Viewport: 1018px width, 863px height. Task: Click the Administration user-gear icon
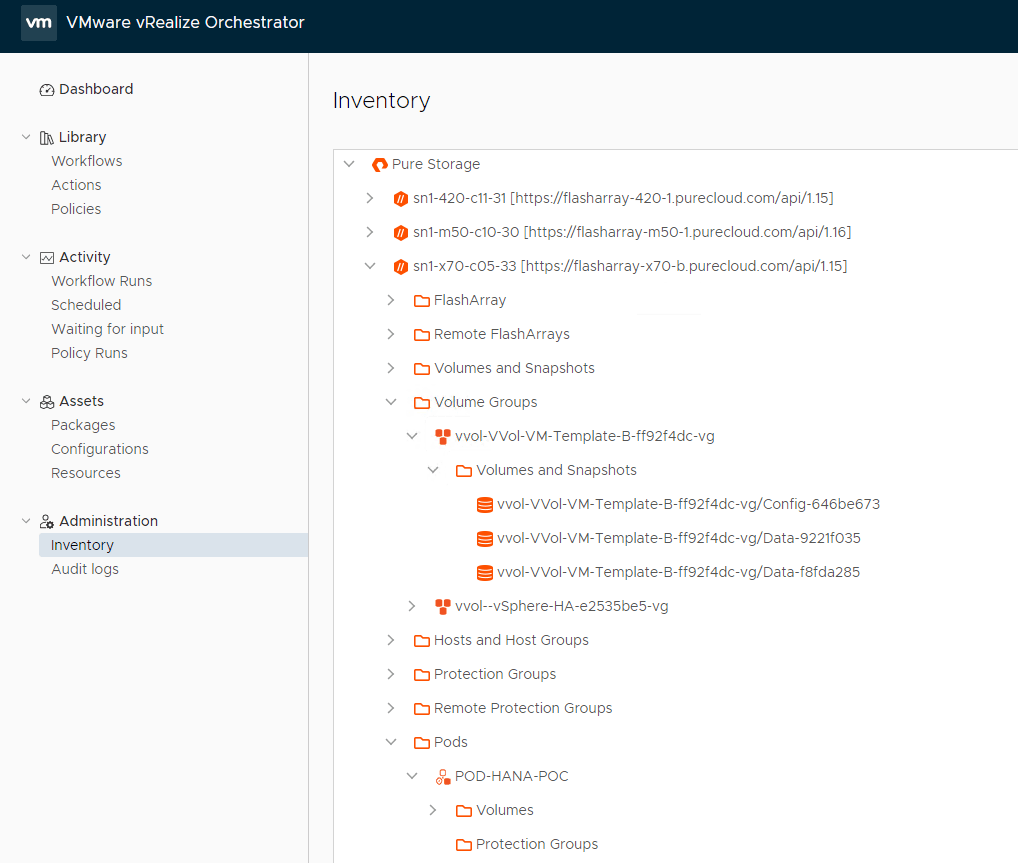coord(47,521)
